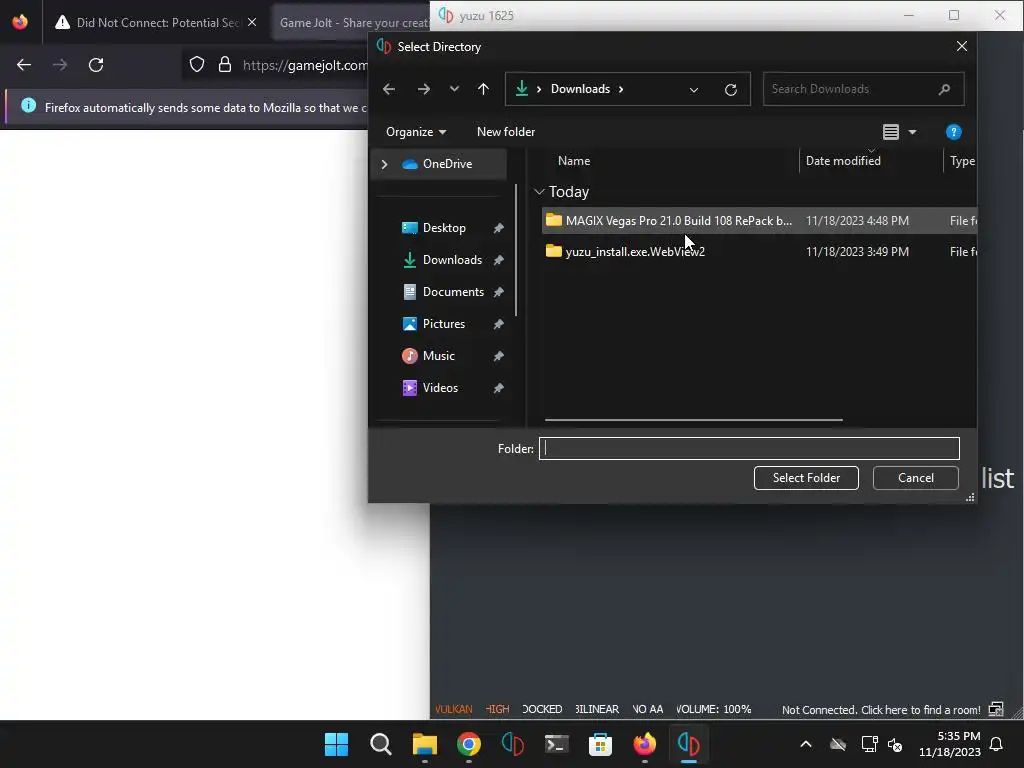Image resolution: width=1024 pixels, height=768 pixels.
Task: Open recent locations dropdown chevron
Action: (x=454, y=89)
